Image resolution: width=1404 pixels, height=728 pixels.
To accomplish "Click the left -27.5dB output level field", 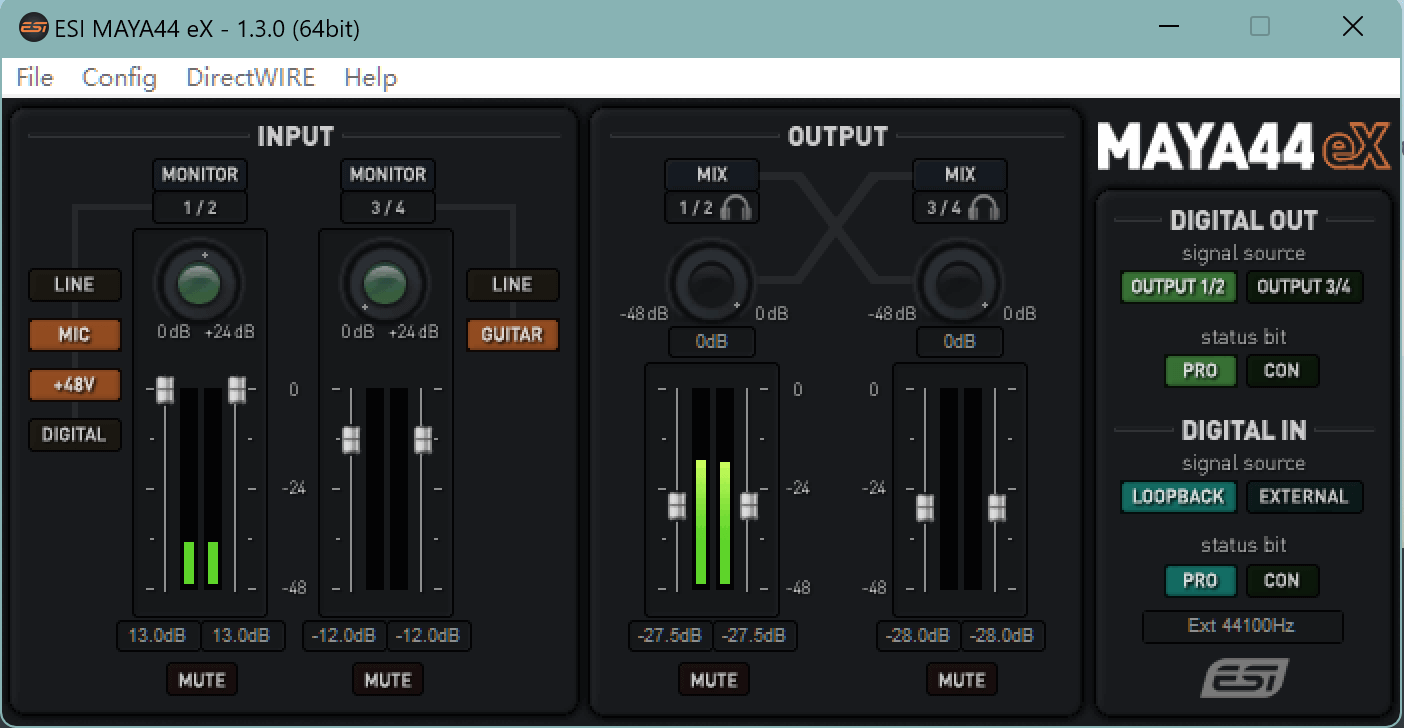I will [670, 636].
